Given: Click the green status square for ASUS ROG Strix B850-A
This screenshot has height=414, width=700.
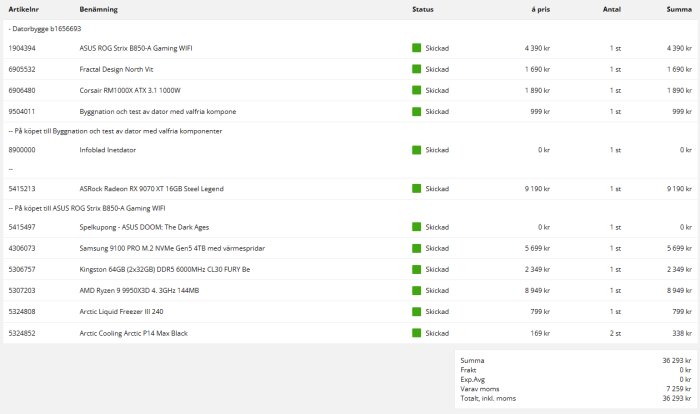Looking at the screenshot, I should [417, 48].
